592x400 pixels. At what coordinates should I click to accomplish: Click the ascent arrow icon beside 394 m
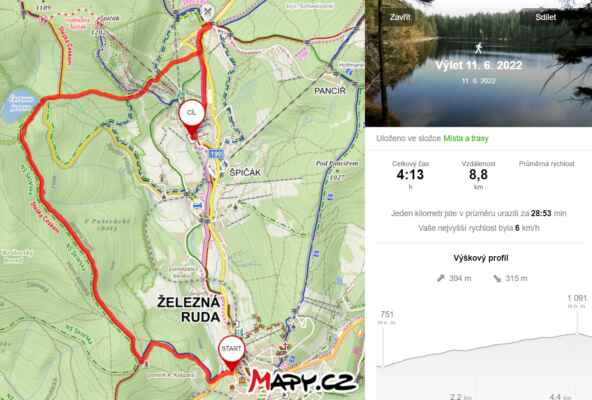click(440, 278)
